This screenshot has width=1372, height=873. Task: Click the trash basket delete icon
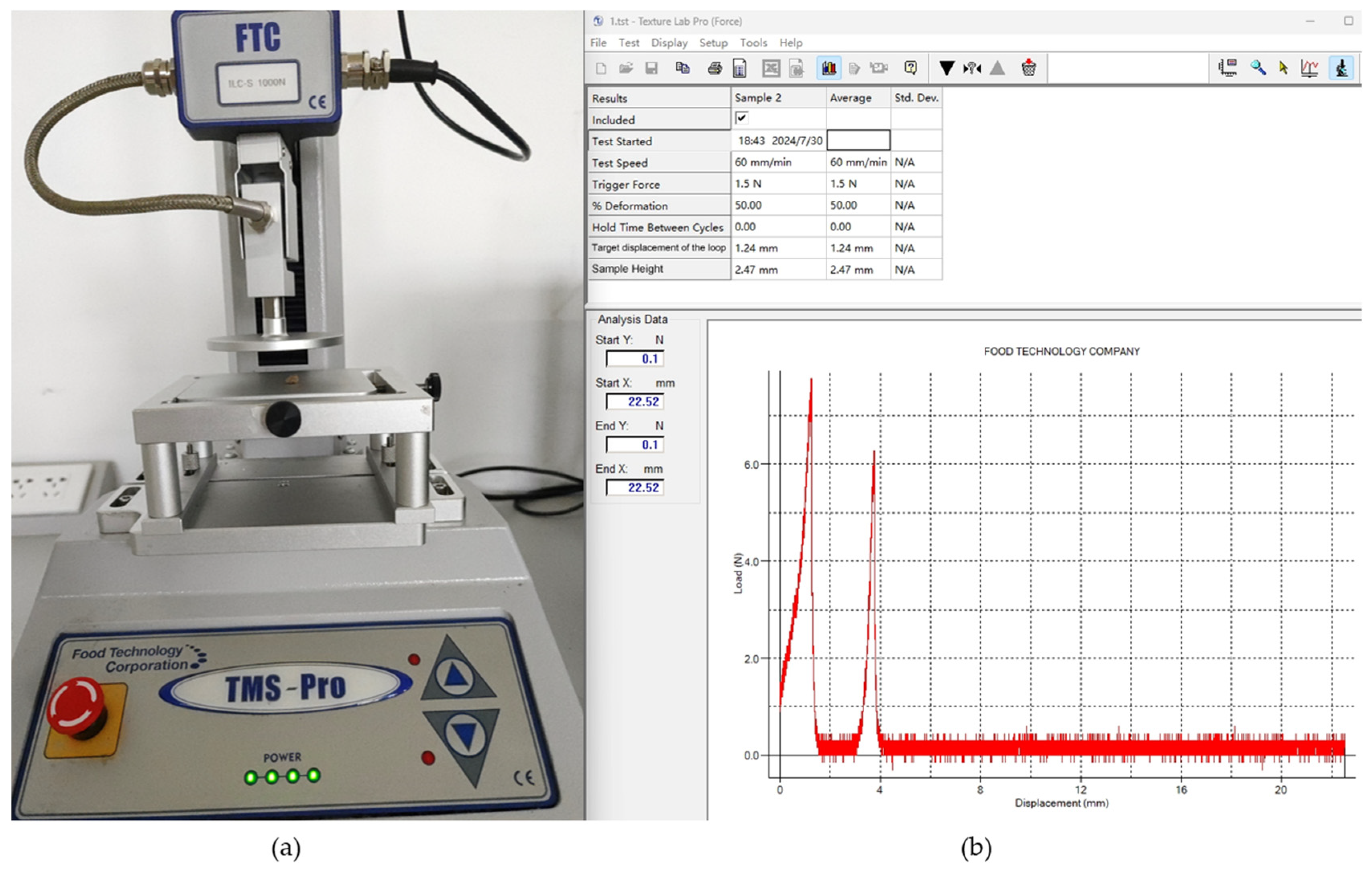(1028, 68)
